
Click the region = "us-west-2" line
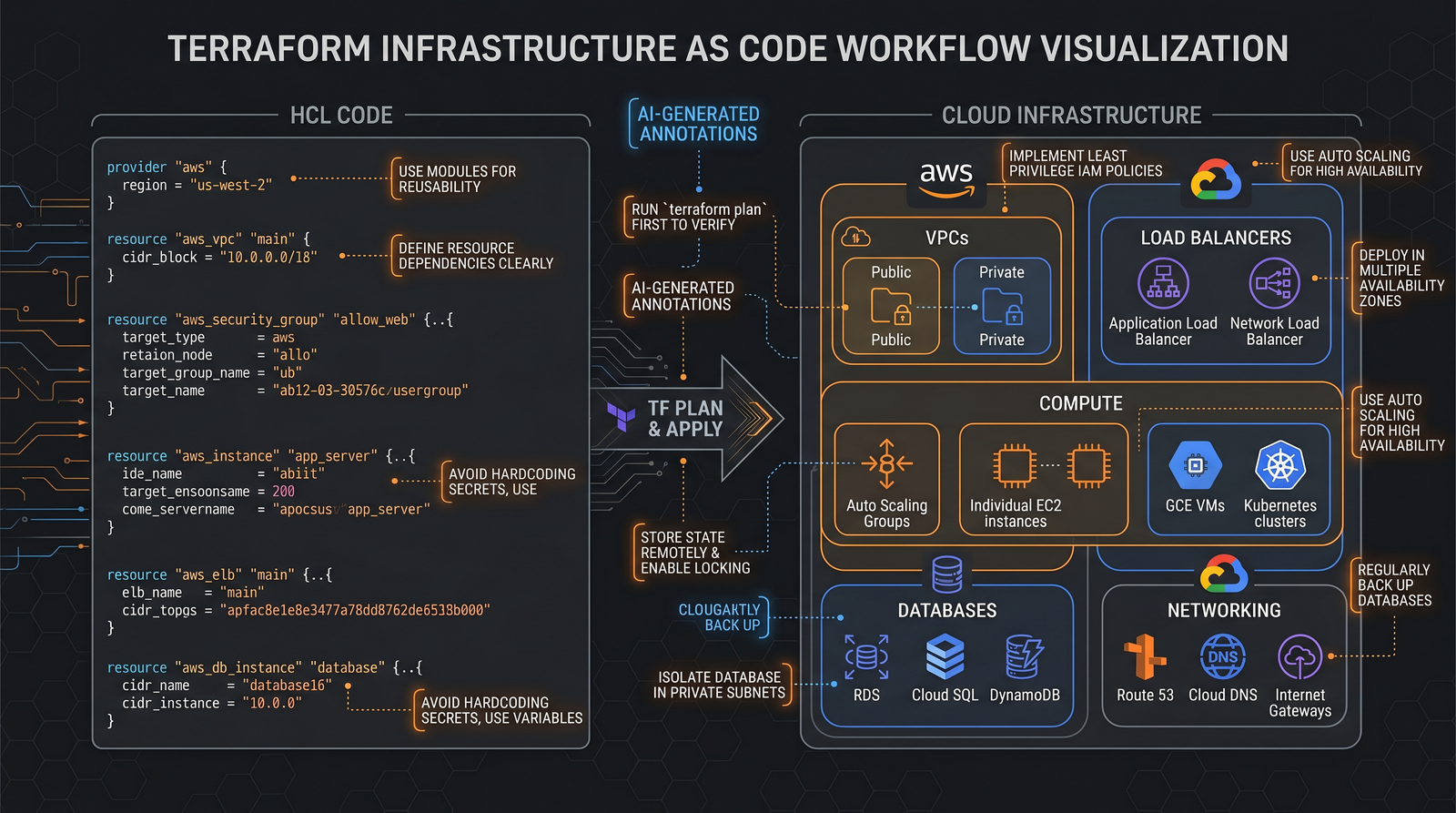(x=197, y=185)
